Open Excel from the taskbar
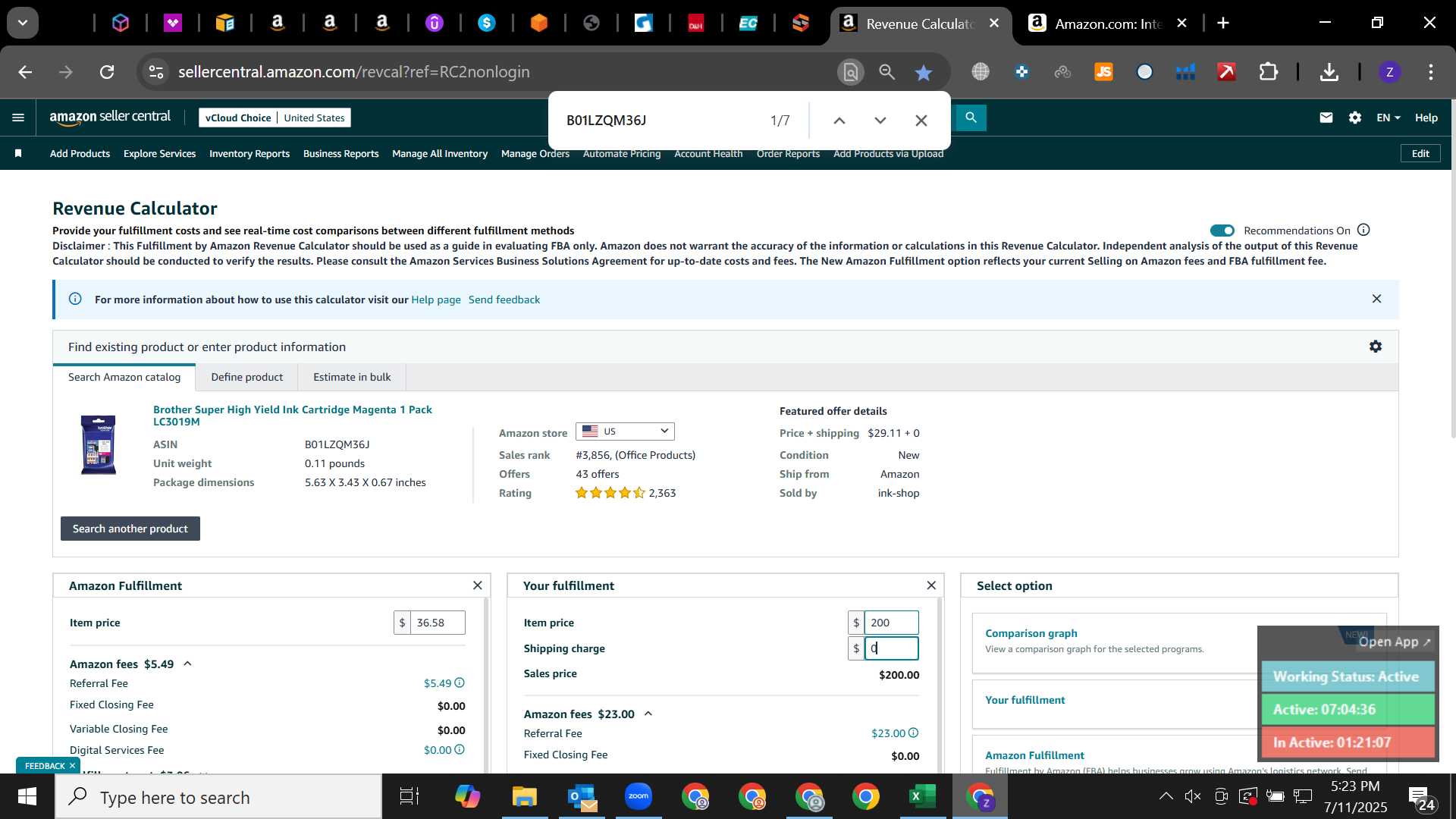Screen dimensions: 1456x819 click(x=921, y=796)
